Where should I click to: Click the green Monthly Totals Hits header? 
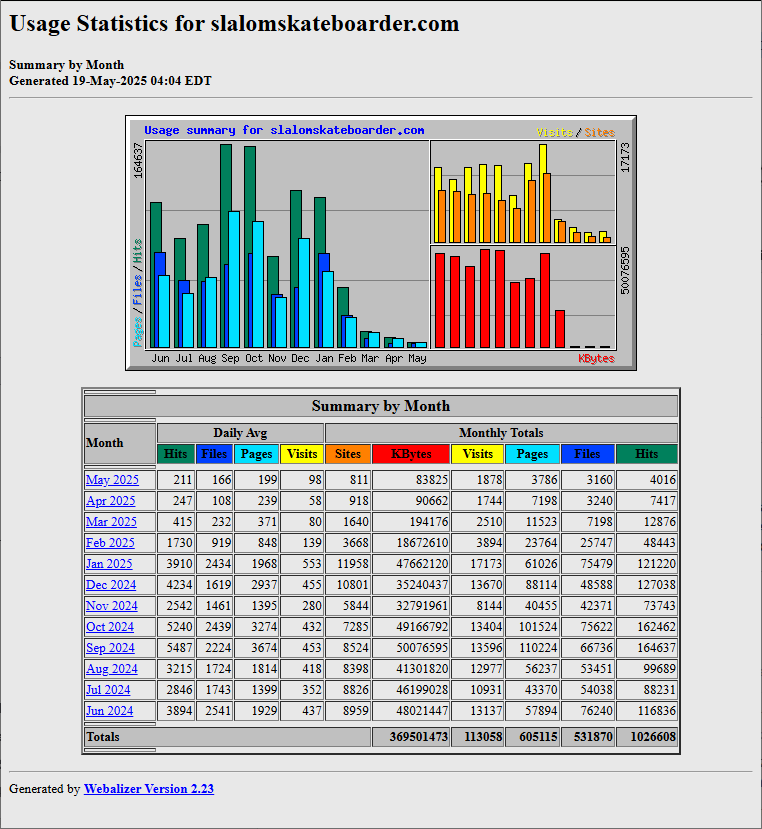pyautogui.click(x=647, y=454)
